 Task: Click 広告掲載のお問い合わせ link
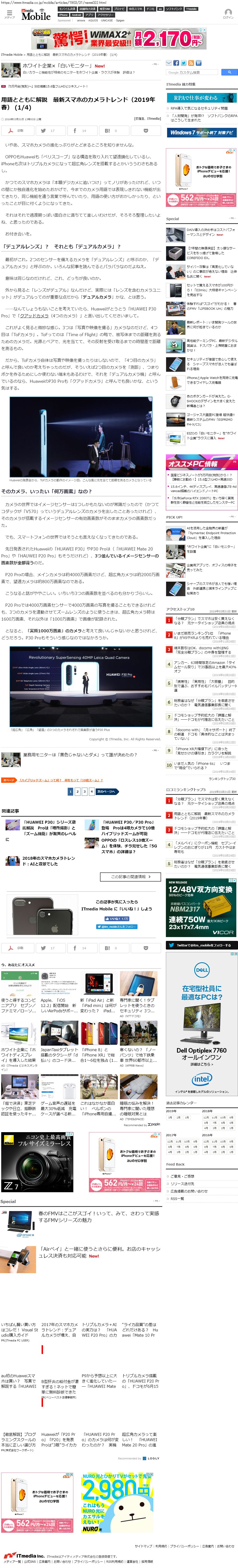189,1191
